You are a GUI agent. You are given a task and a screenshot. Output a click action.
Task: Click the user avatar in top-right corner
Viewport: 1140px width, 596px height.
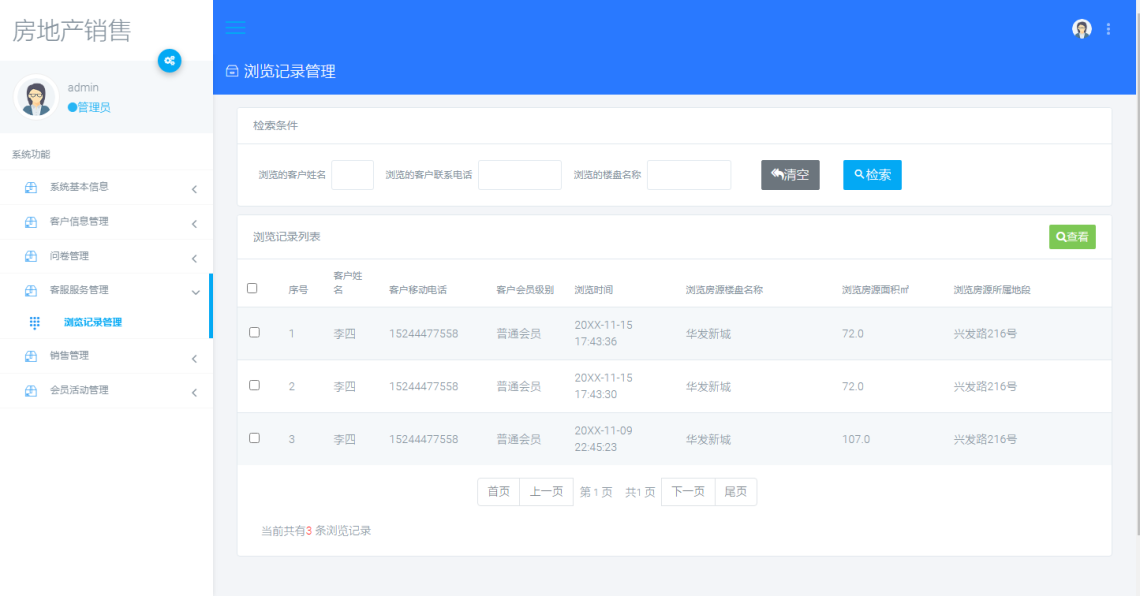click(x=1082, y=28)
